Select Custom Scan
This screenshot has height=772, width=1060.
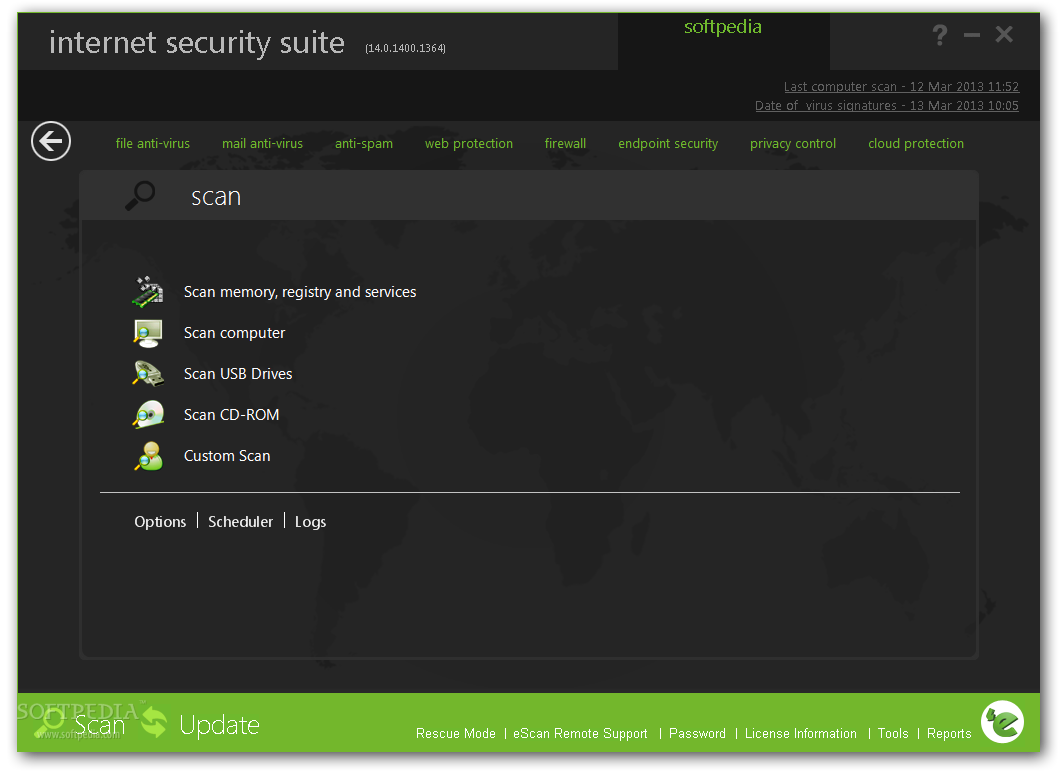click(x=227, y=456)
